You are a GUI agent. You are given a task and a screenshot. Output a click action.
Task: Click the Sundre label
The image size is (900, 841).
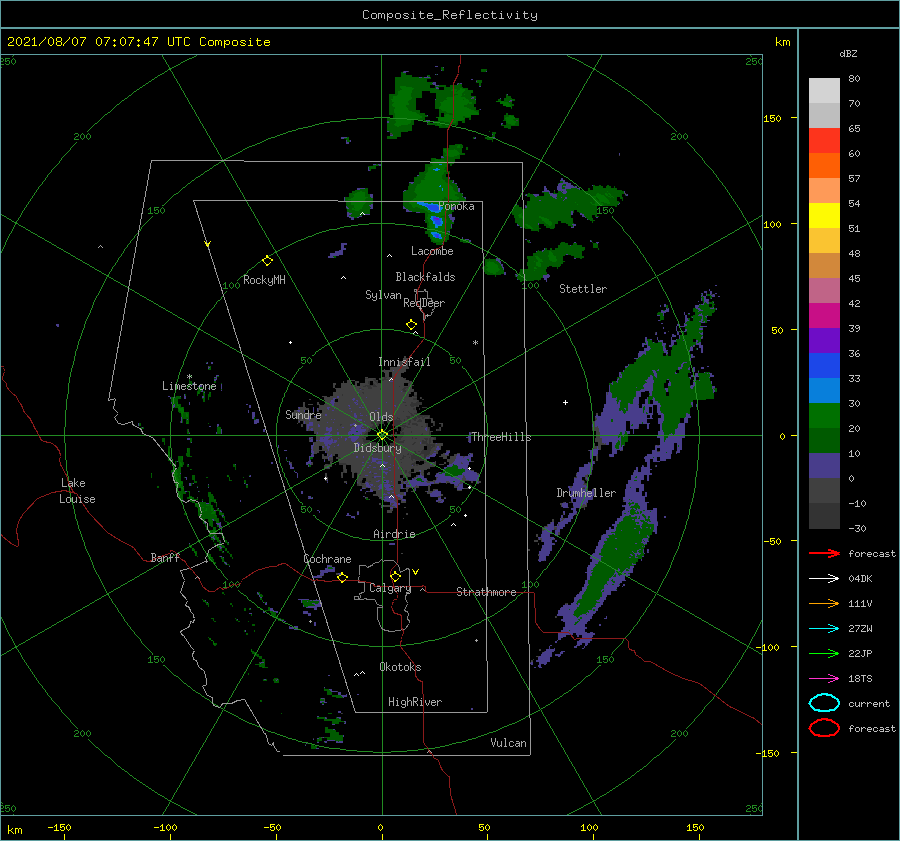(x=304, y=414)
